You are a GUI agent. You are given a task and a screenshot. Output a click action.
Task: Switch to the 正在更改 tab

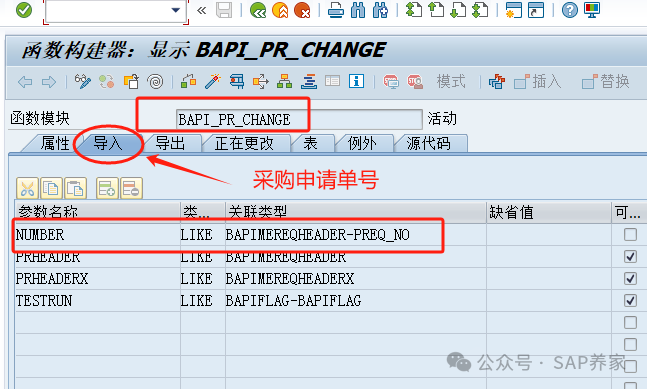[x=244, y=144]
